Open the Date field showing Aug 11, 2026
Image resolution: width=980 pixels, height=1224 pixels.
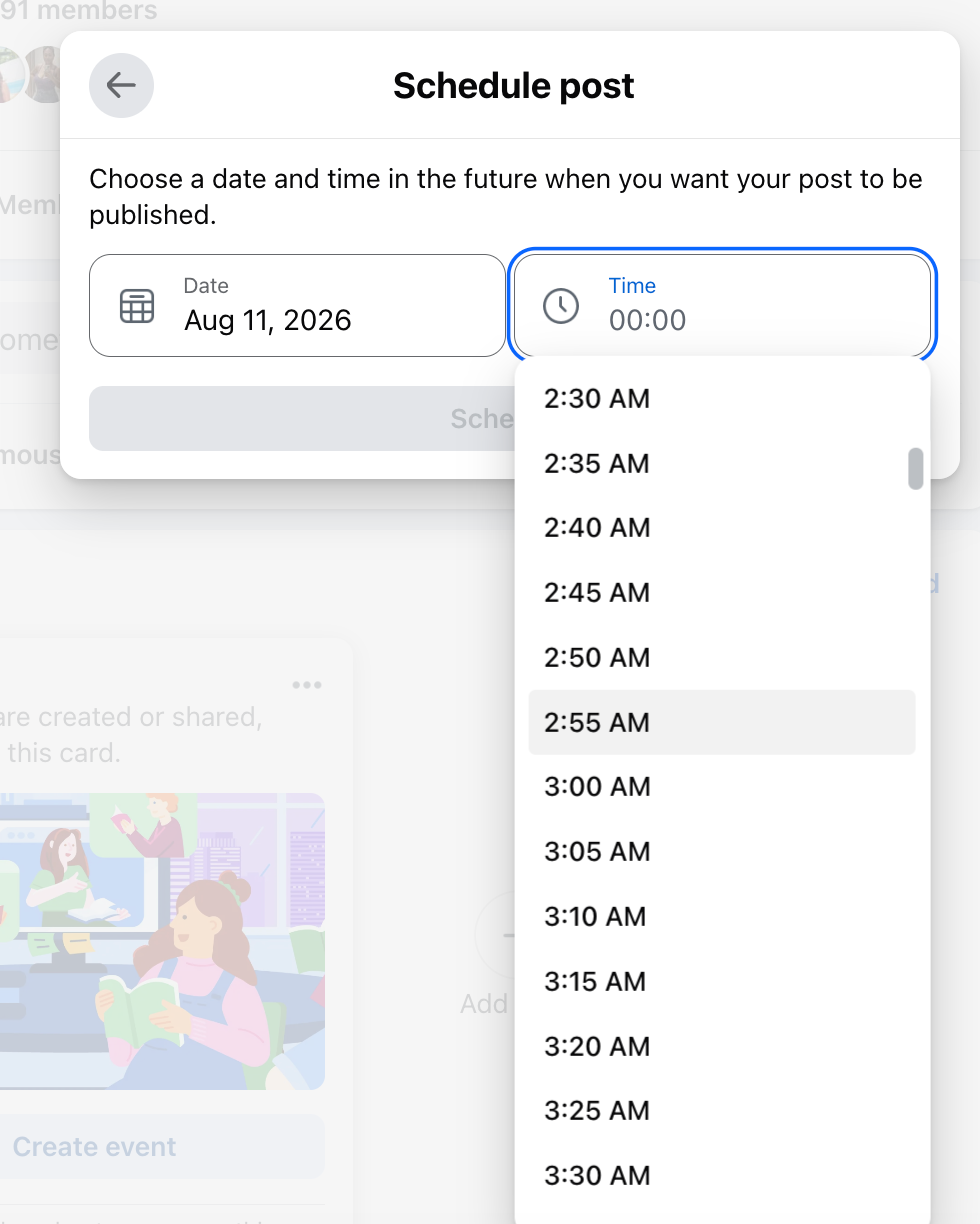coord(297,305)
